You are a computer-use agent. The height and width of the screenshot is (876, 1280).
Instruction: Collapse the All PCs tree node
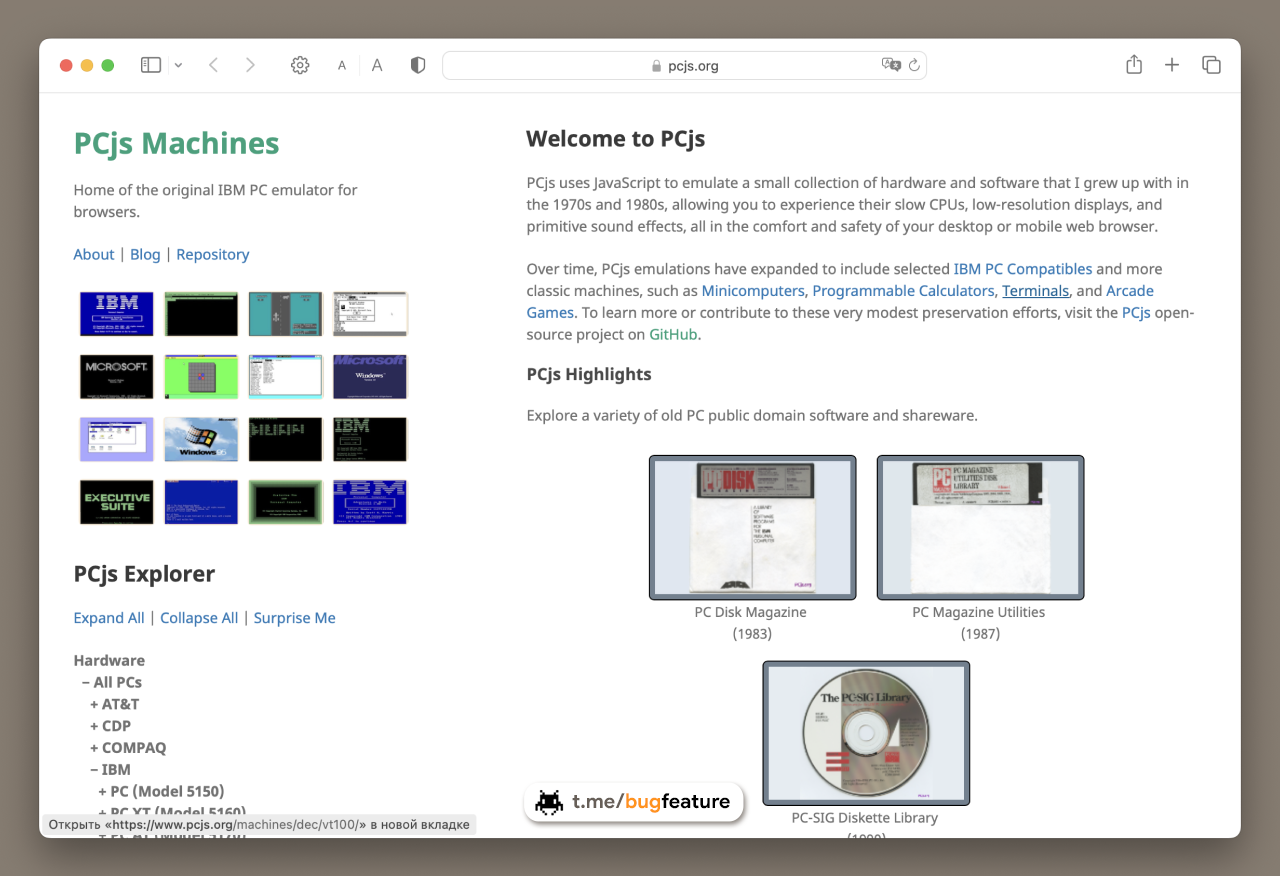pos(112,682)
